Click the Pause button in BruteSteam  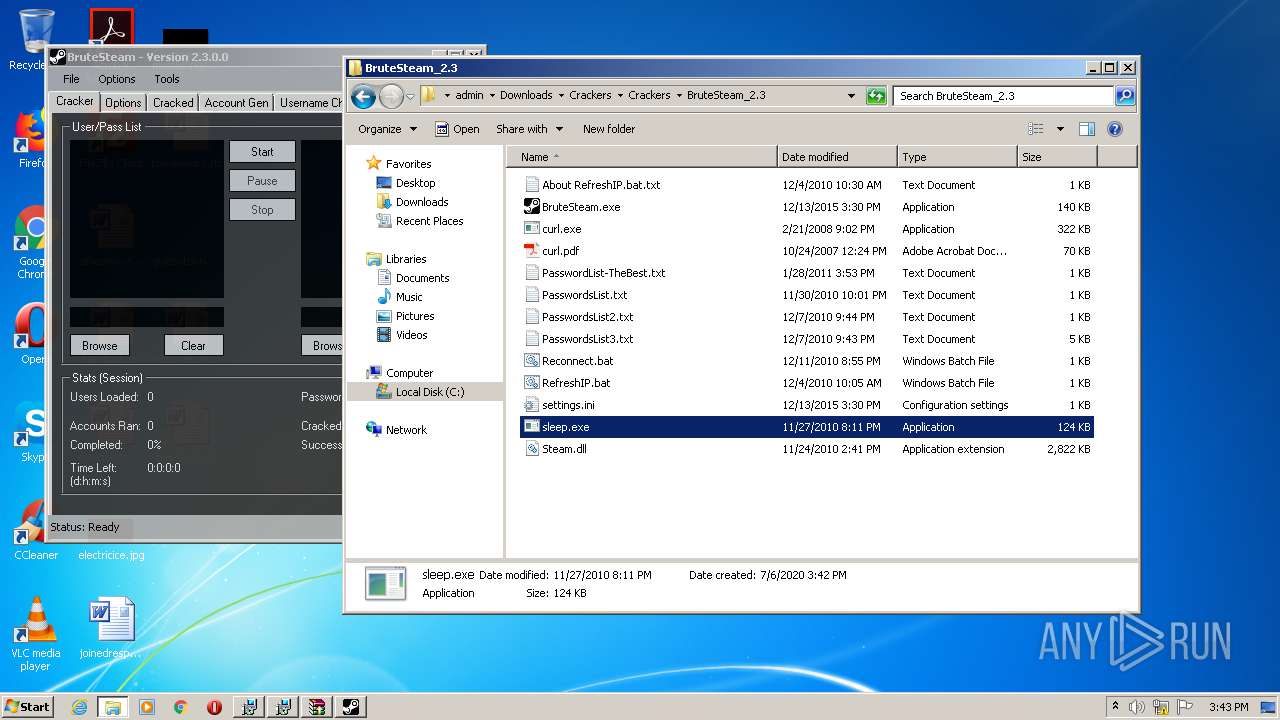point(262,181)
